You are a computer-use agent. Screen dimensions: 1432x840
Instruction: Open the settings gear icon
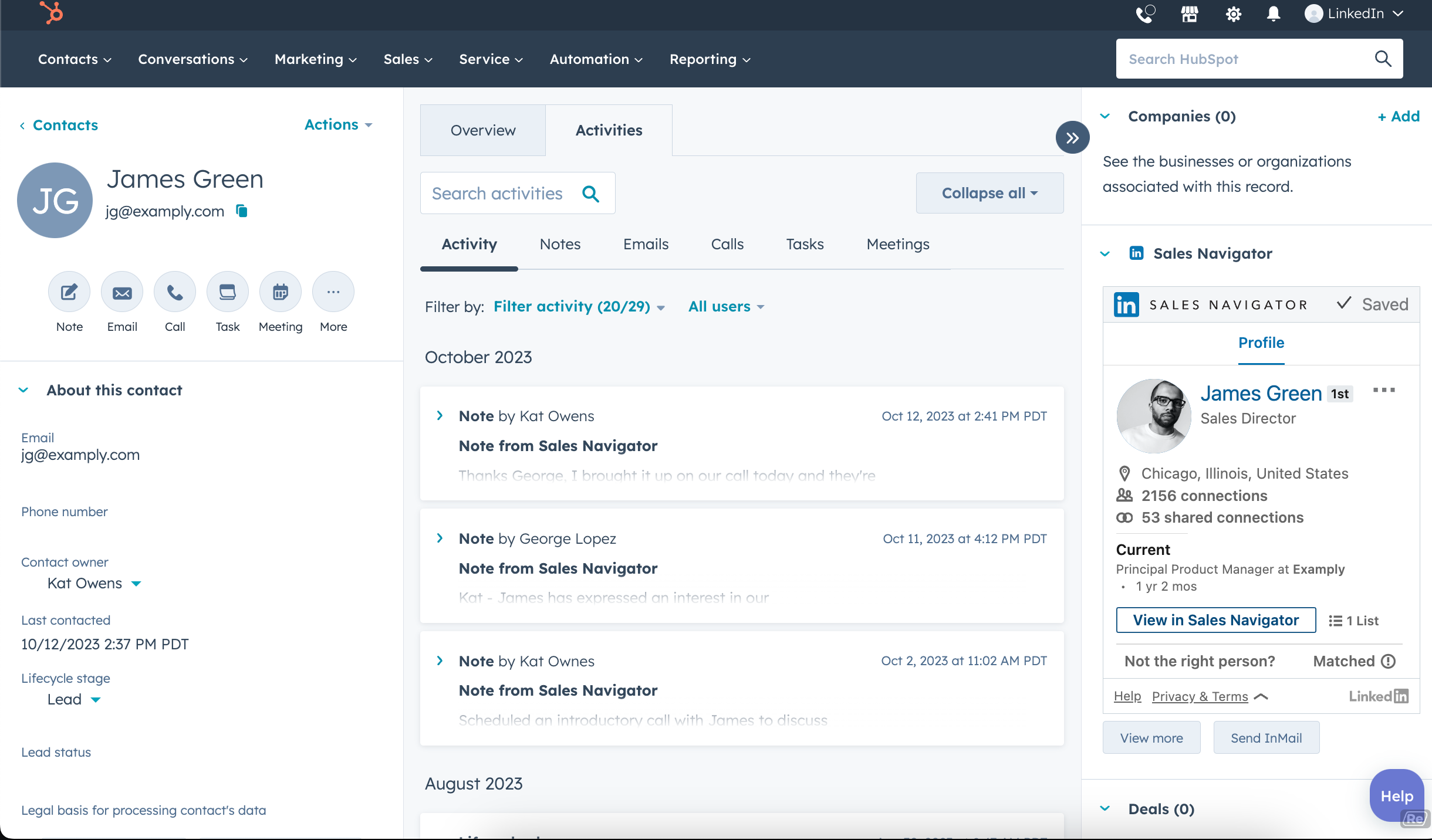tap(1234, 14)
